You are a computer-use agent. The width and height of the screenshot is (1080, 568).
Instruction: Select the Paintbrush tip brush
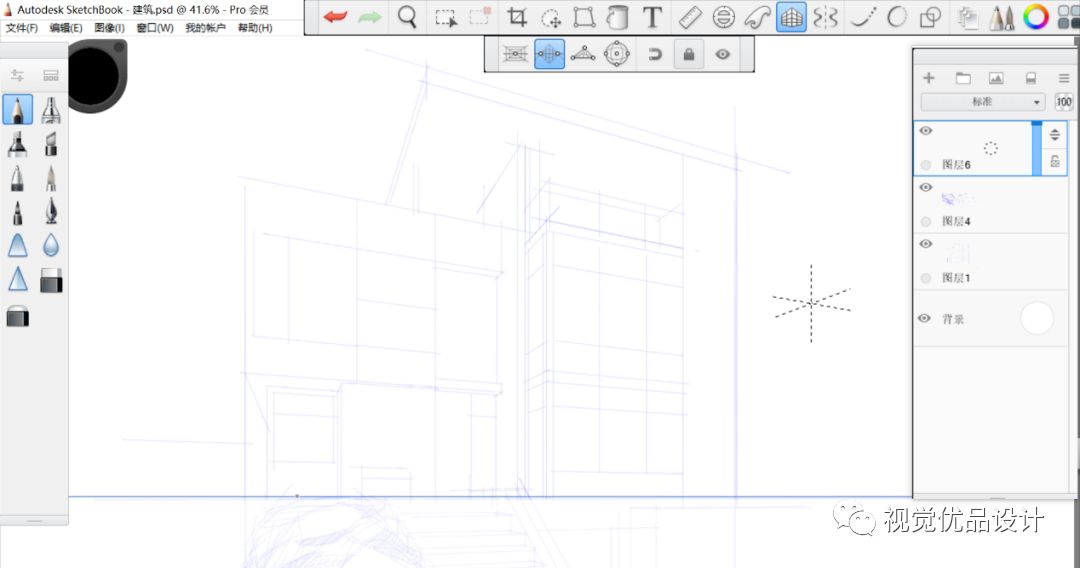coord(51,178)
